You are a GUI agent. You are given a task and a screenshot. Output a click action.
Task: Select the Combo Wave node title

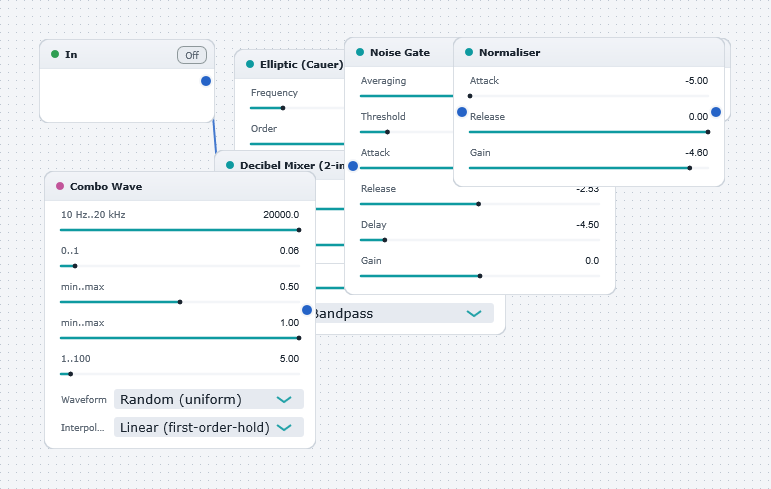pos(106,186)
